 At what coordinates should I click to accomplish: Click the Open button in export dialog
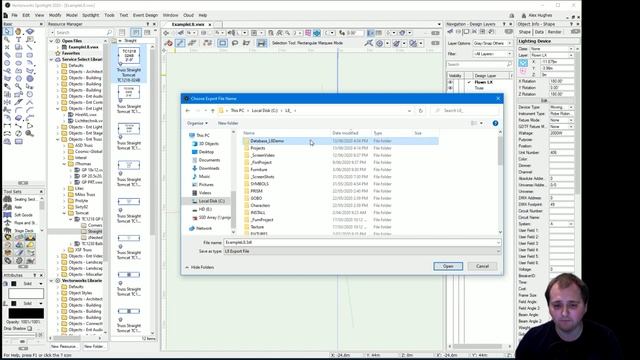[448, 266]
